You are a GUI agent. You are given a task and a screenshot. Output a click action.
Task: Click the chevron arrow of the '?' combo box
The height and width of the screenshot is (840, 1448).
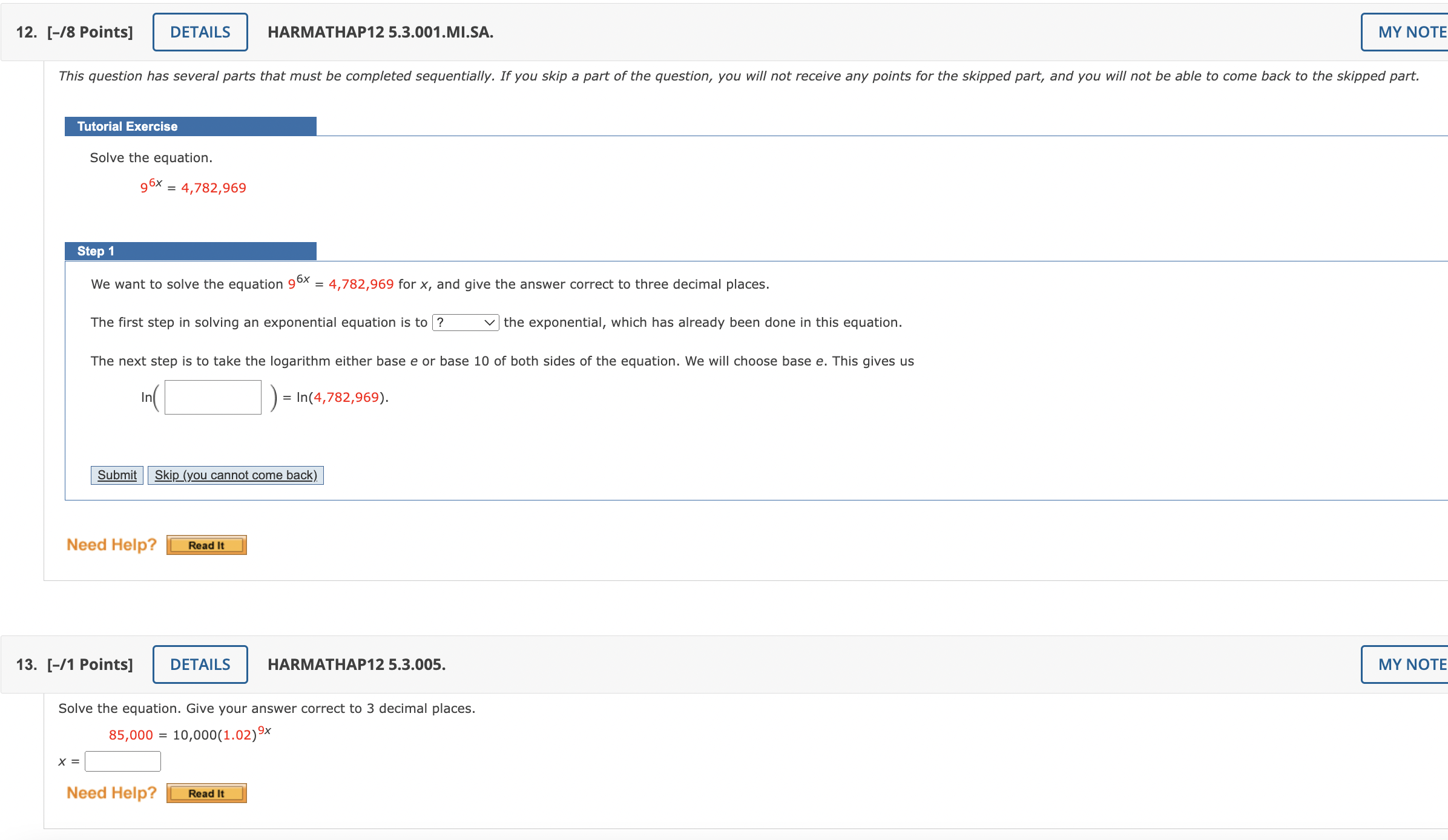pos(490,323)
